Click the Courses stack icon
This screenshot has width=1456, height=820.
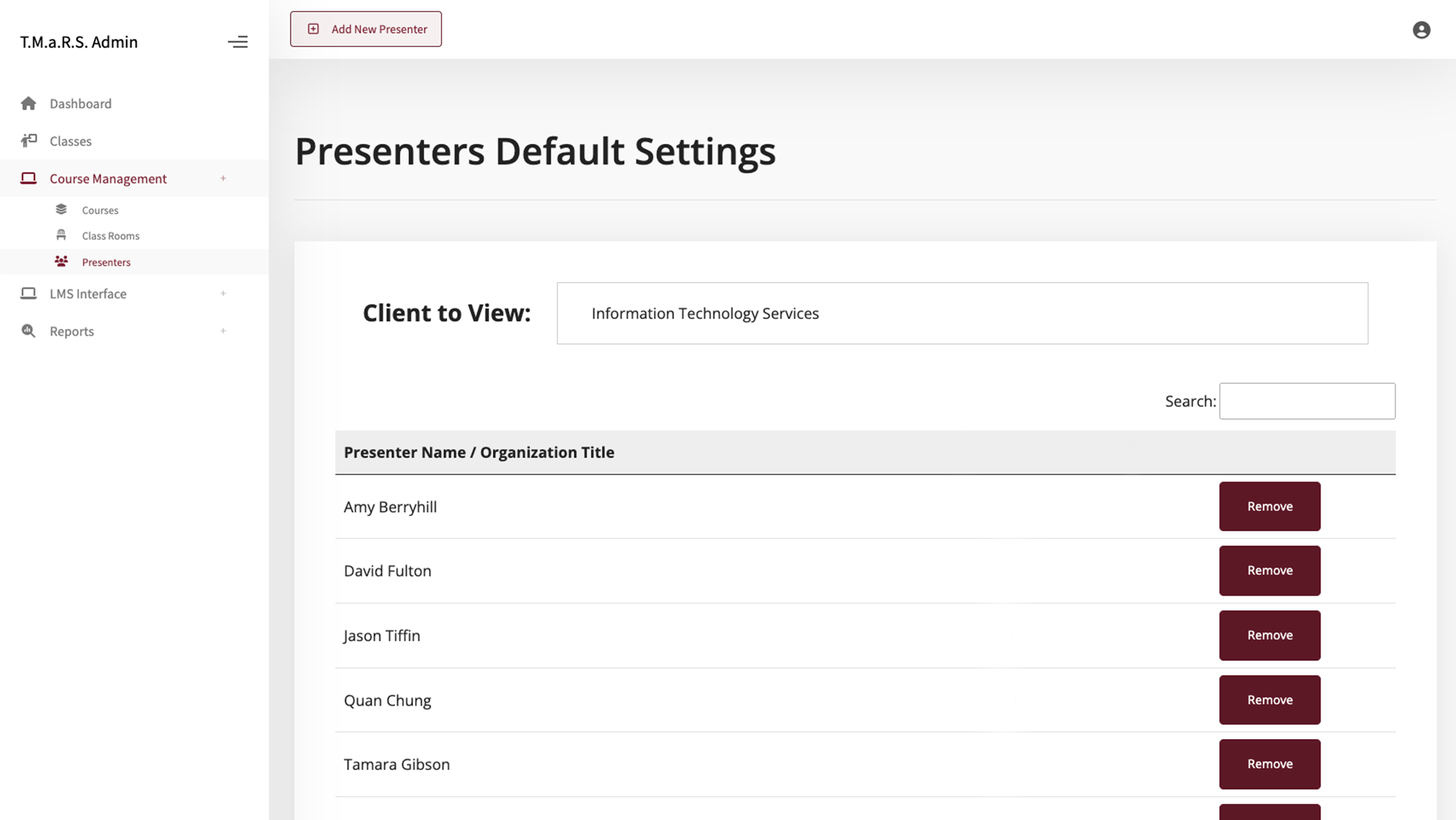(x=61, y=209)
